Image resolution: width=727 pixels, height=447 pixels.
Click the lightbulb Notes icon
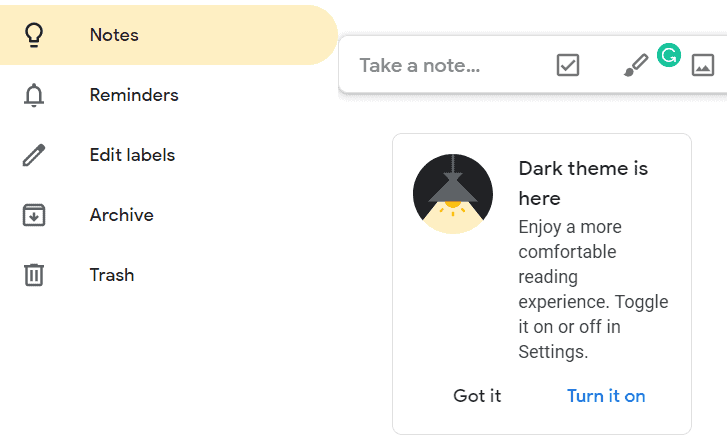(x=34, y=35)
